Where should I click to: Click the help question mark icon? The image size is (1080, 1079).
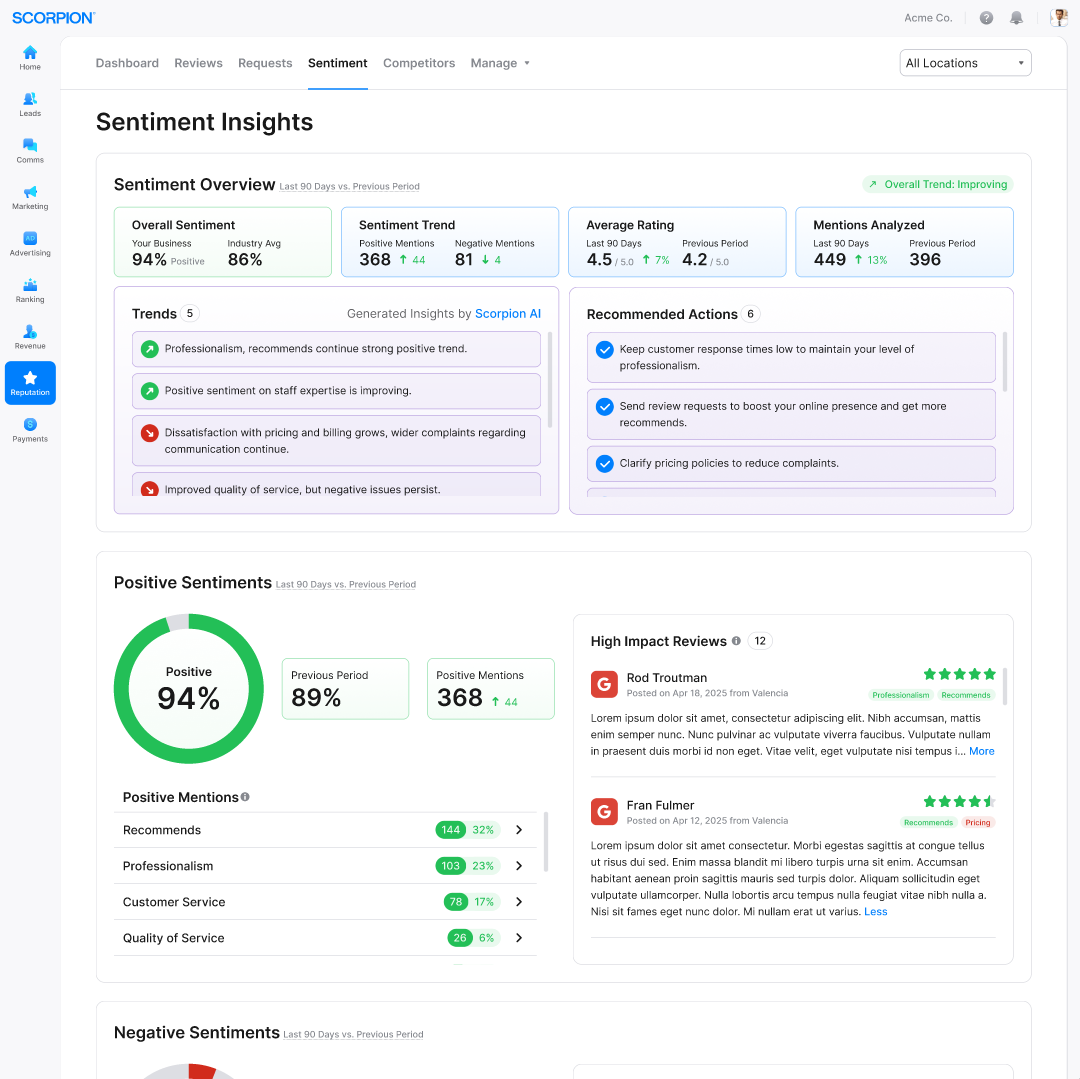[x=986, y=18]
